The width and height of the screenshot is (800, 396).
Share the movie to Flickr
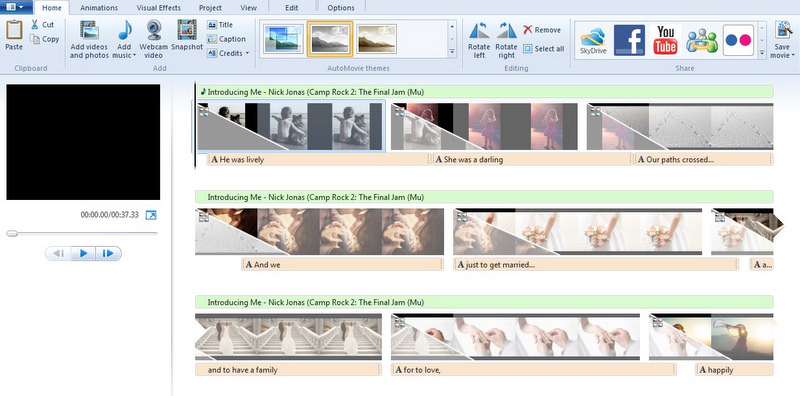tap(738, 40)
